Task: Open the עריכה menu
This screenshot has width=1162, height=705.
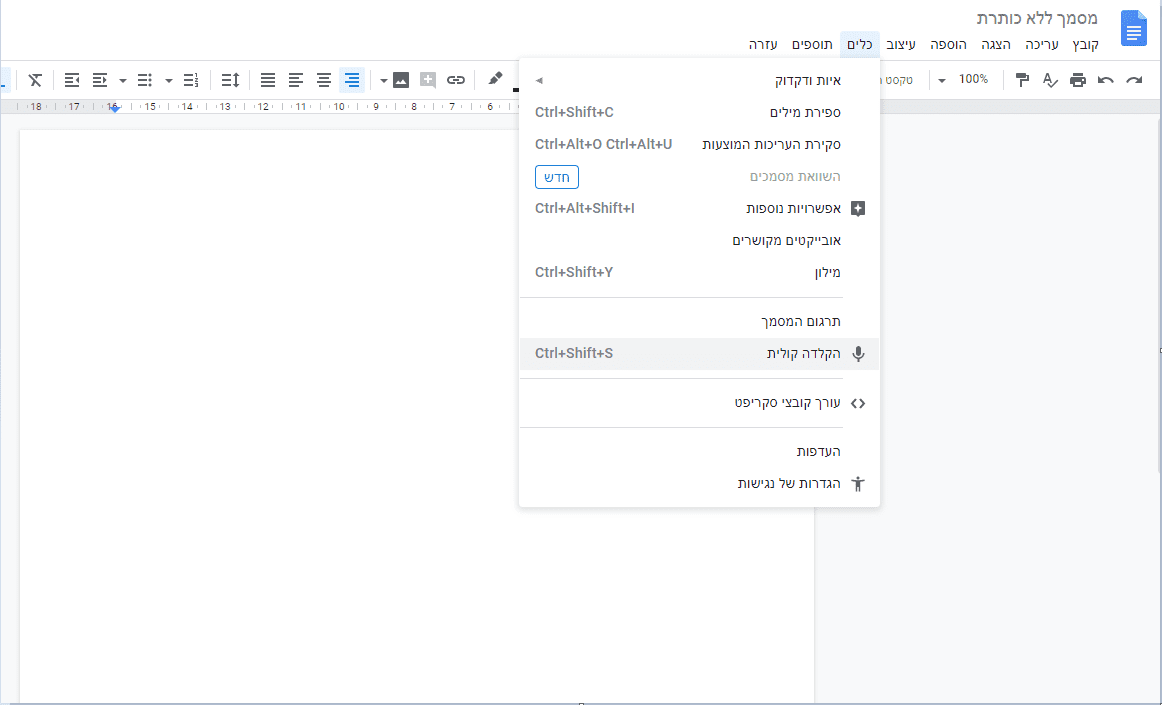Action: click(x=1041, y=44)
